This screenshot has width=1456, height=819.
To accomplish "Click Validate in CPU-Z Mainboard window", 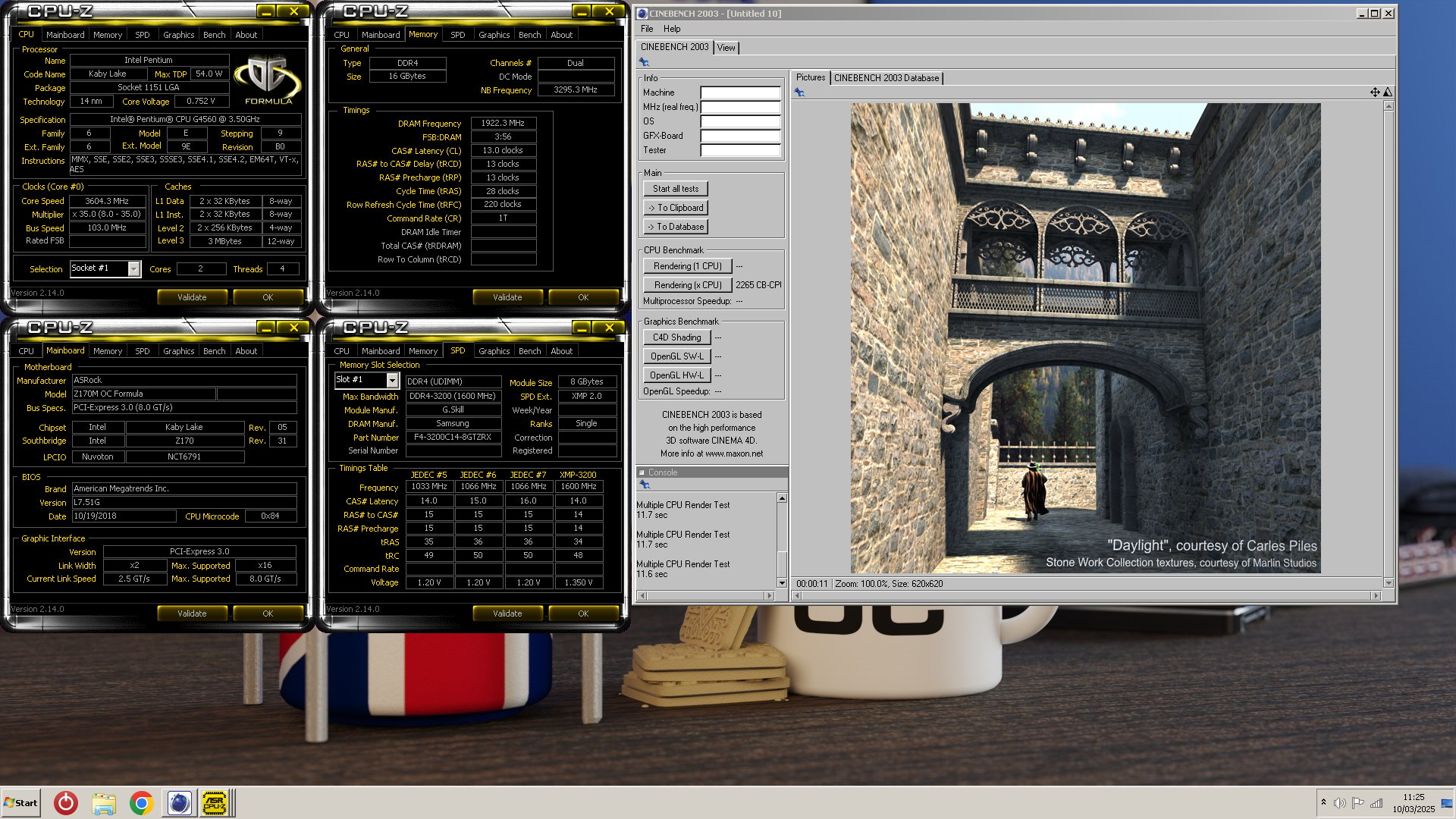I will tap(192, 613).
